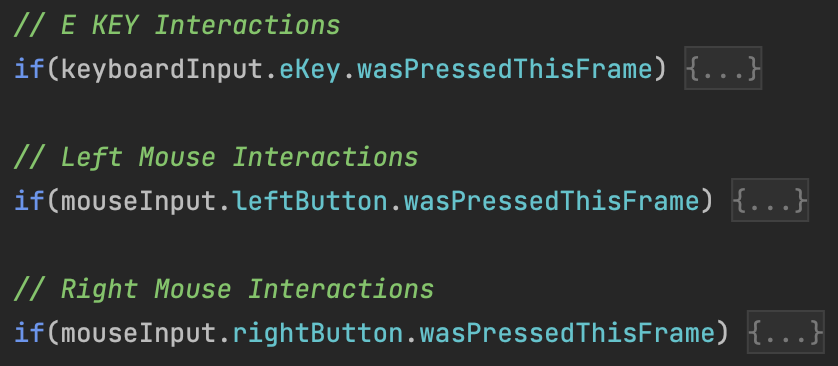The image size is (838, 366).
Task: Click the 'if' keyword before keyboardInput
Action: [29, 69]
